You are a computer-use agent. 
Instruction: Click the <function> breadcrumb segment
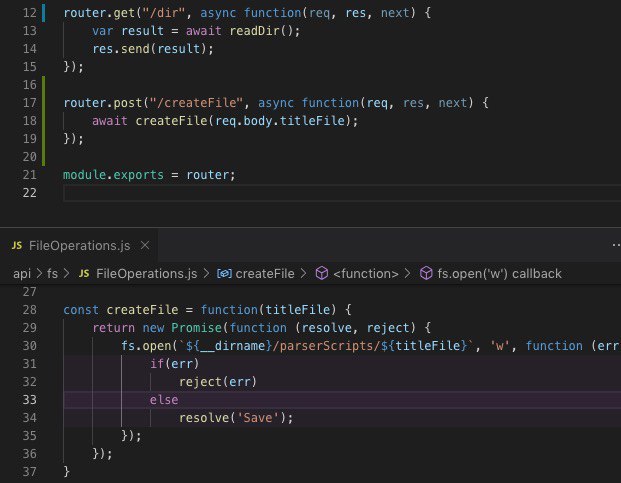pos(366,274)
